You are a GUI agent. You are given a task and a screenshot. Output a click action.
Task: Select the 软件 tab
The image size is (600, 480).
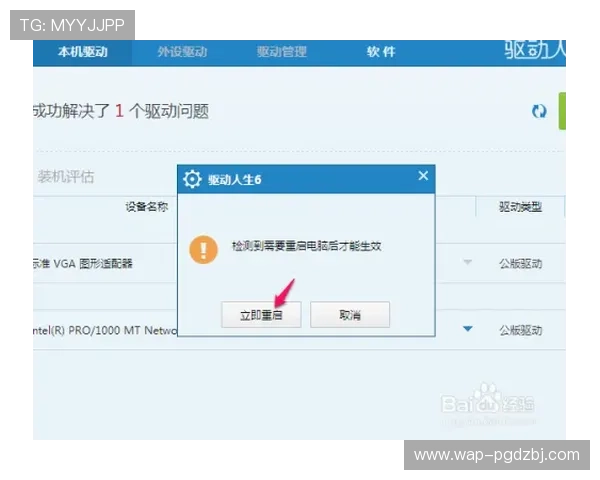point(381,52)
